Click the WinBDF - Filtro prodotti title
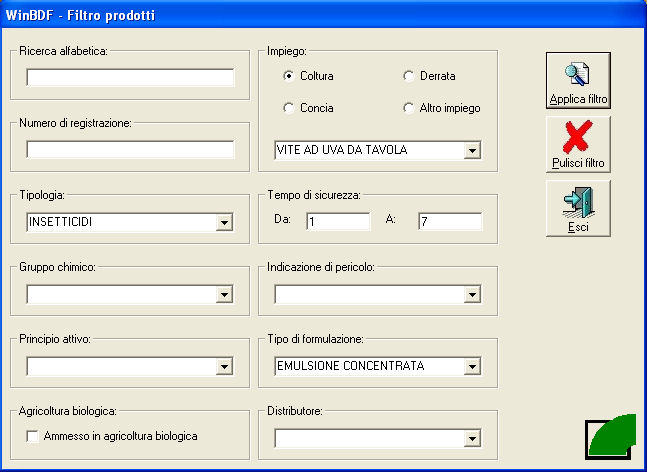Image resolution: width=647 pixels, height=472 pixels. click(x=80, y=16)
